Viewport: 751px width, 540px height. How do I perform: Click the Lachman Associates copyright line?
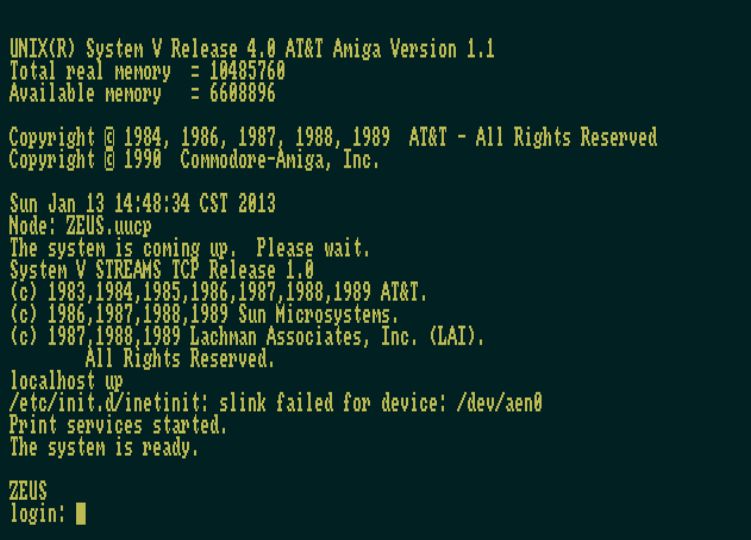coord(247,337)
